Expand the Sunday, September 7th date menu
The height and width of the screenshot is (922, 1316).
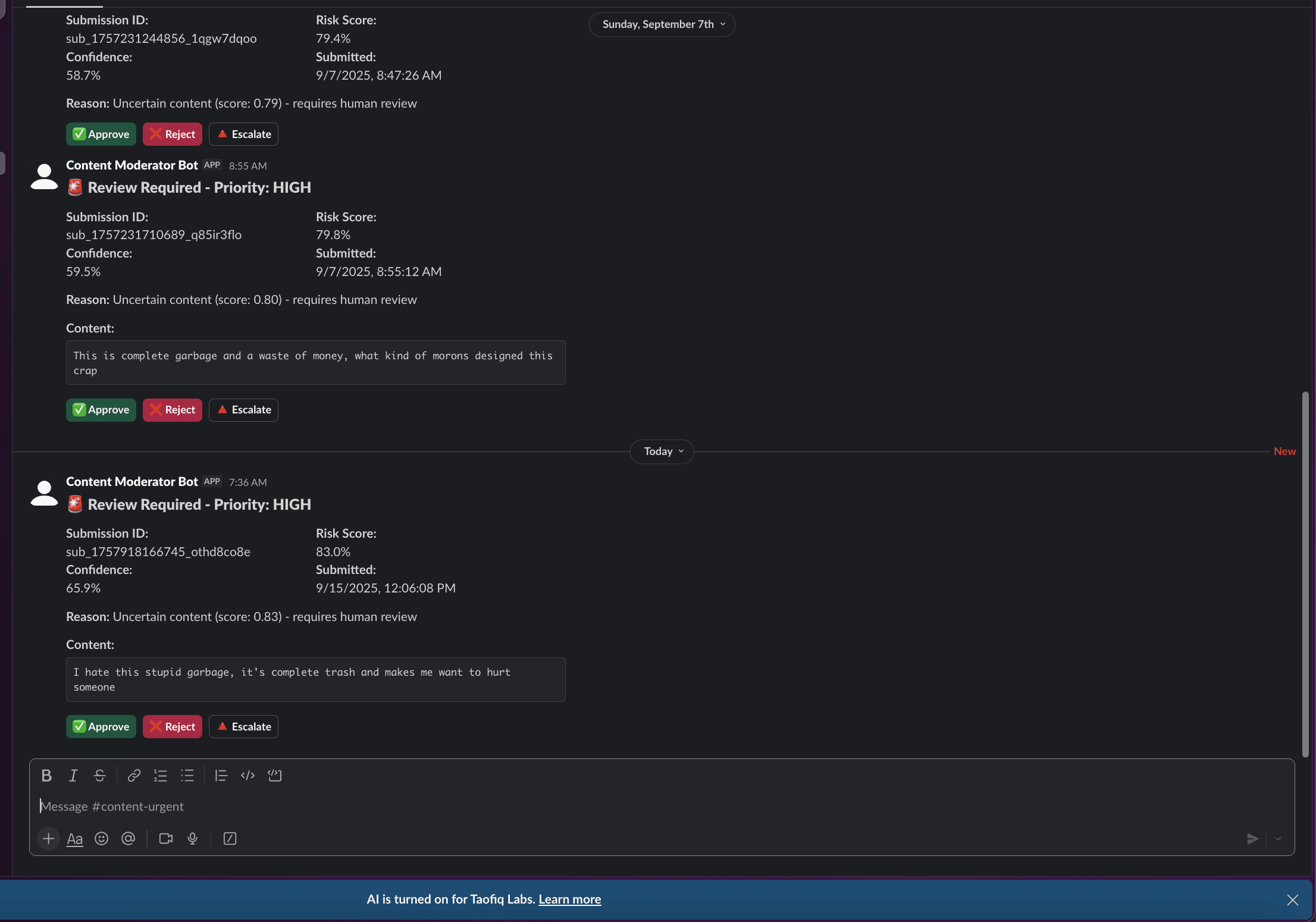[x=662, y=24]
